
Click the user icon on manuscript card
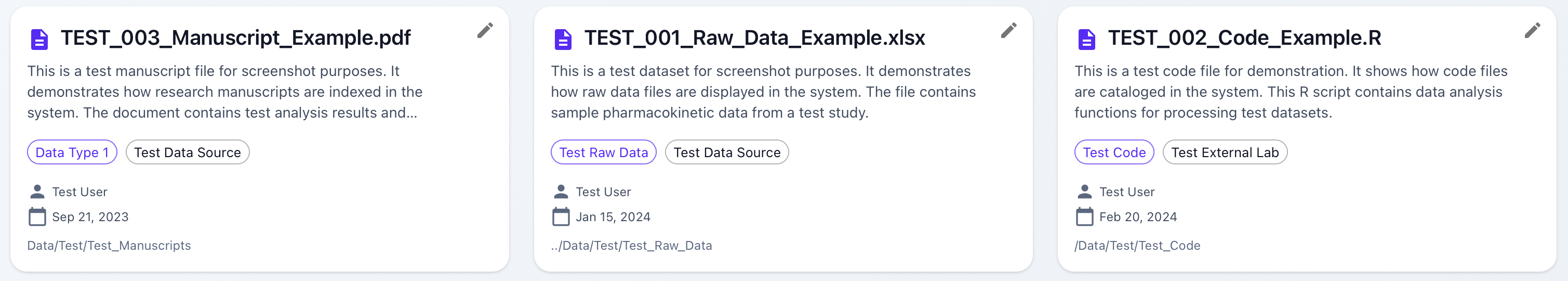[x=37, y=192]
